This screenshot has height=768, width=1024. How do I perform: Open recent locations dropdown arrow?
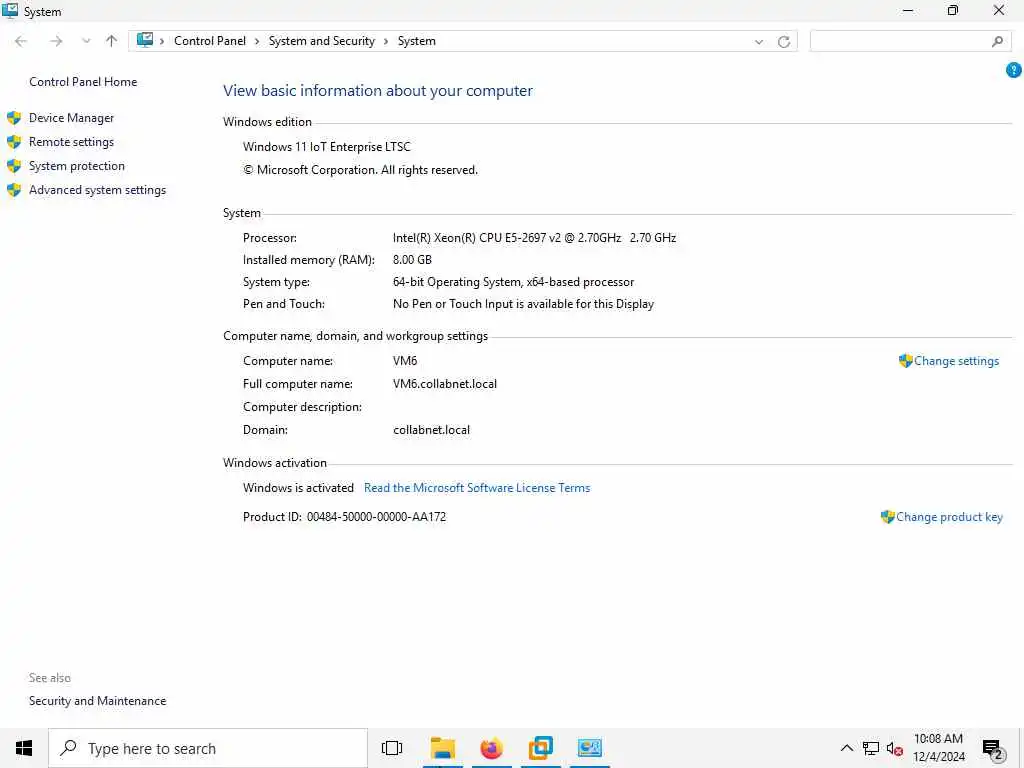86,41
